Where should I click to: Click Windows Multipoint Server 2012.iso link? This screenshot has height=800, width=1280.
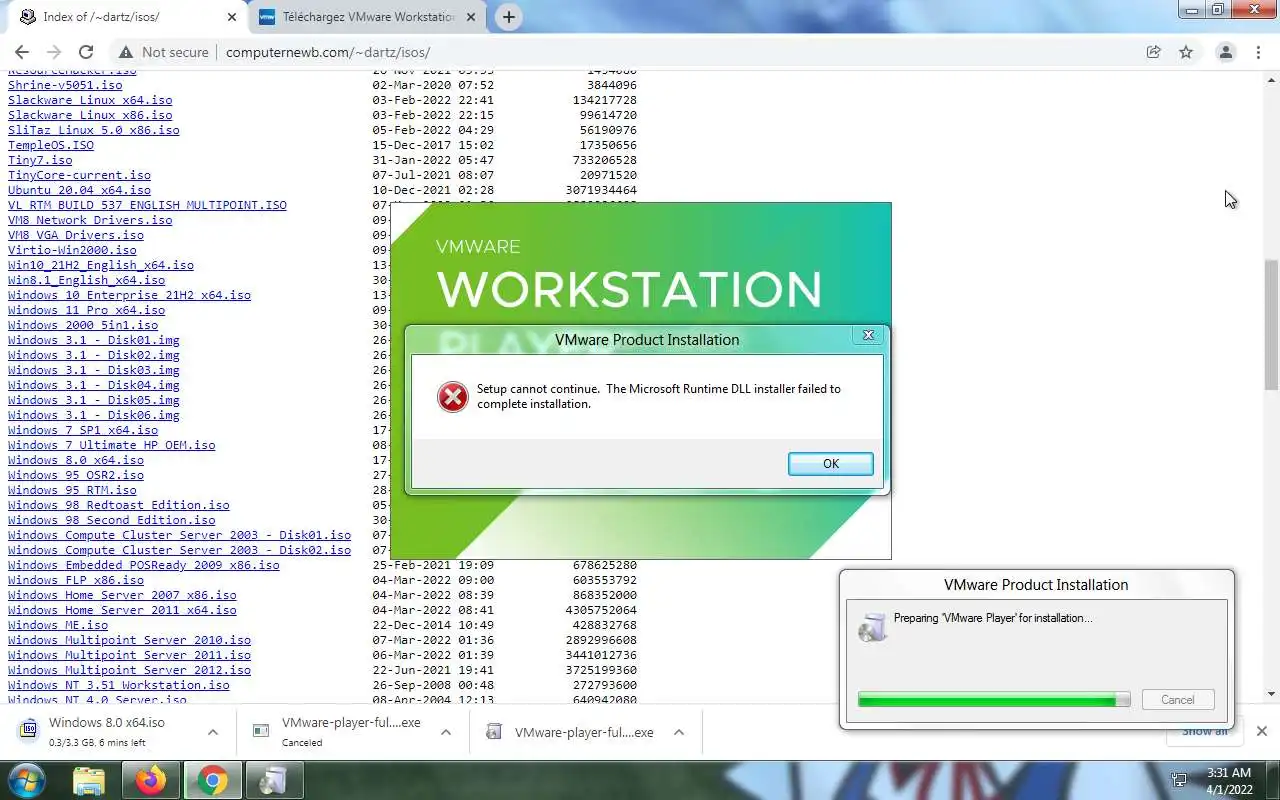pyautogui.click(x=129, y=670)
